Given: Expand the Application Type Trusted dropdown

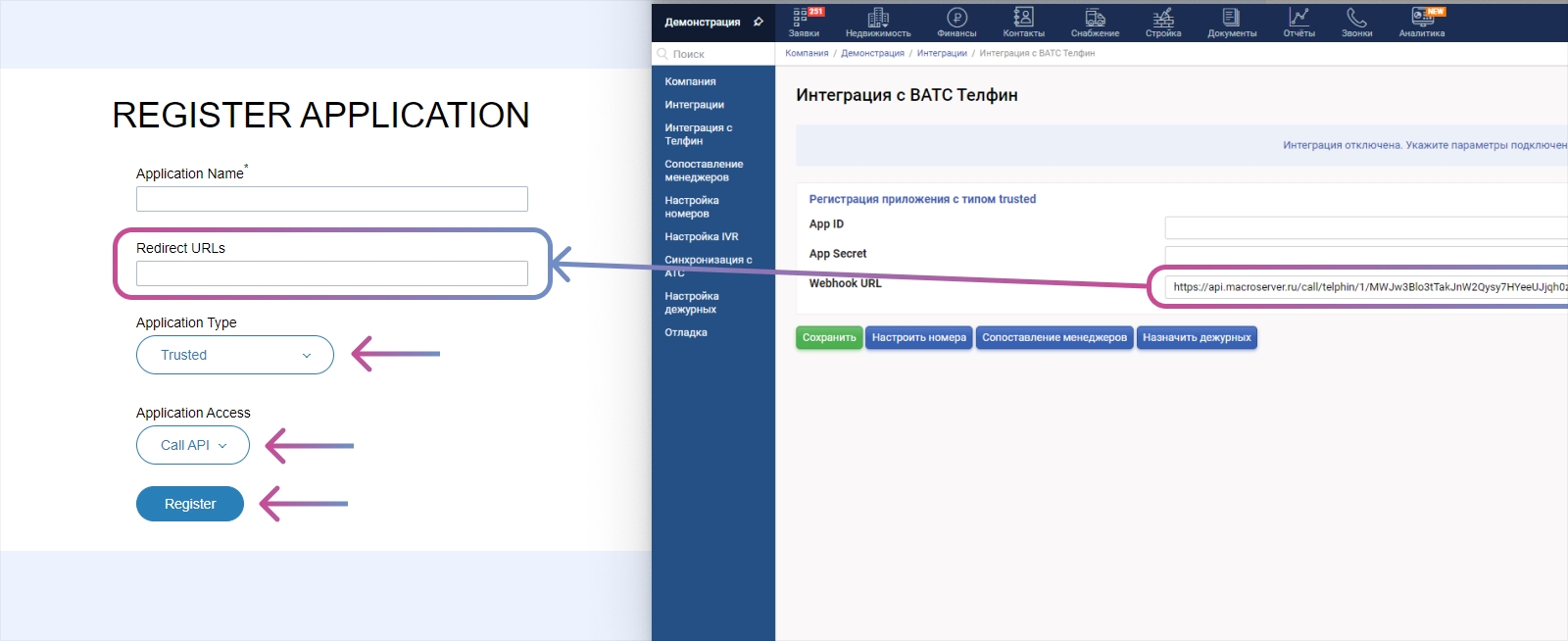Looking at the screenshot, I should point(235,355).
